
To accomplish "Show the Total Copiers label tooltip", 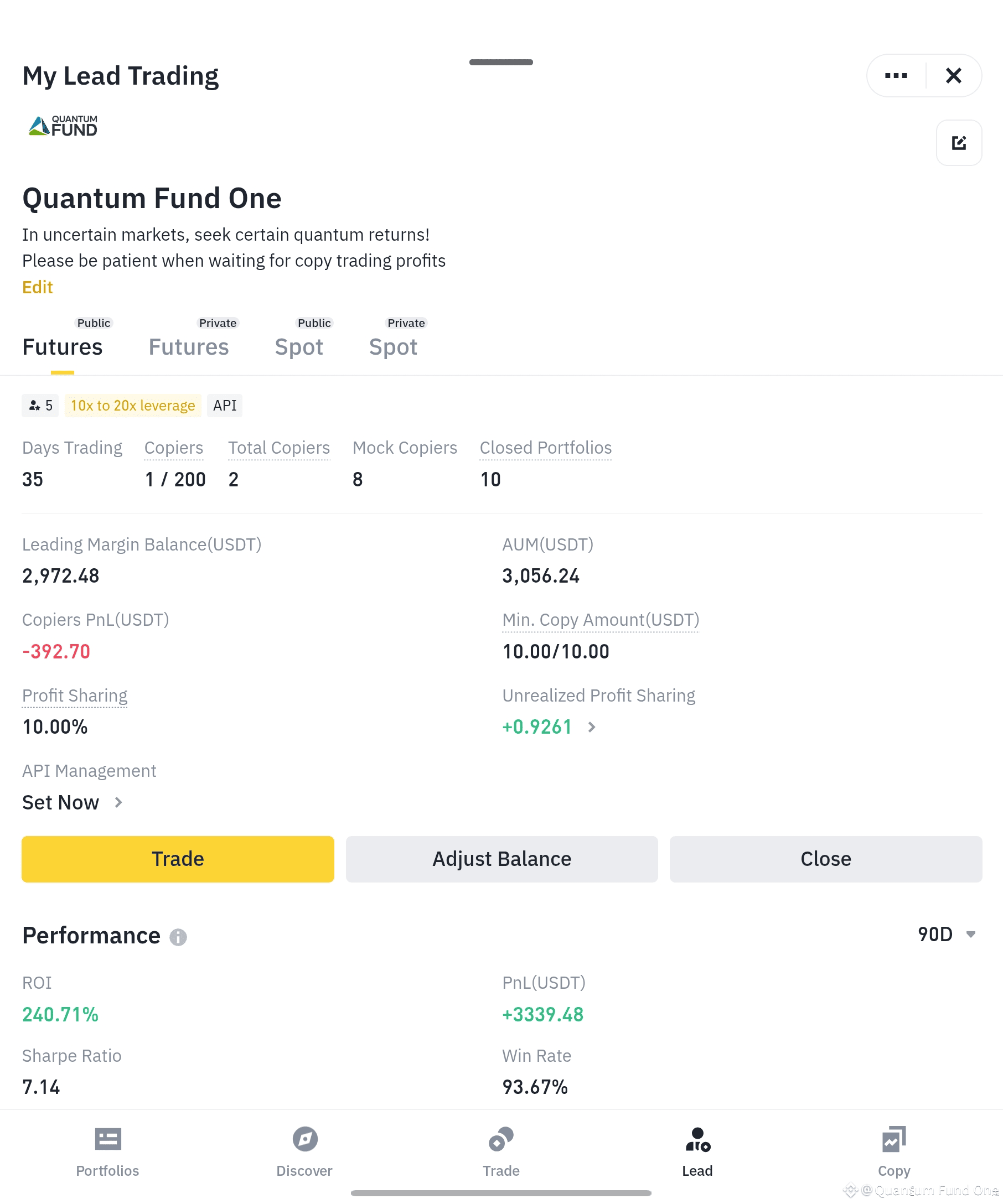I will (280, 448).
